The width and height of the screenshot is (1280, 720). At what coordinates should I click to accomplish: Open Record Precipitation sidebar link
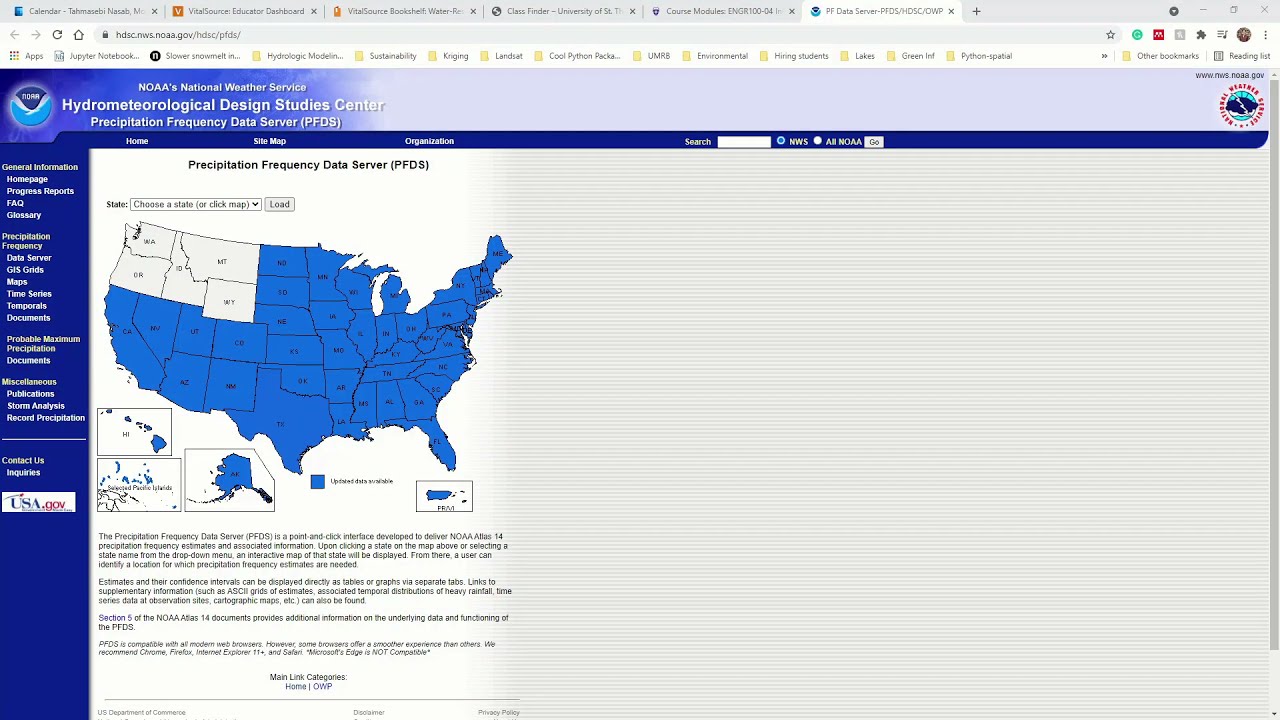pos(46,418)
